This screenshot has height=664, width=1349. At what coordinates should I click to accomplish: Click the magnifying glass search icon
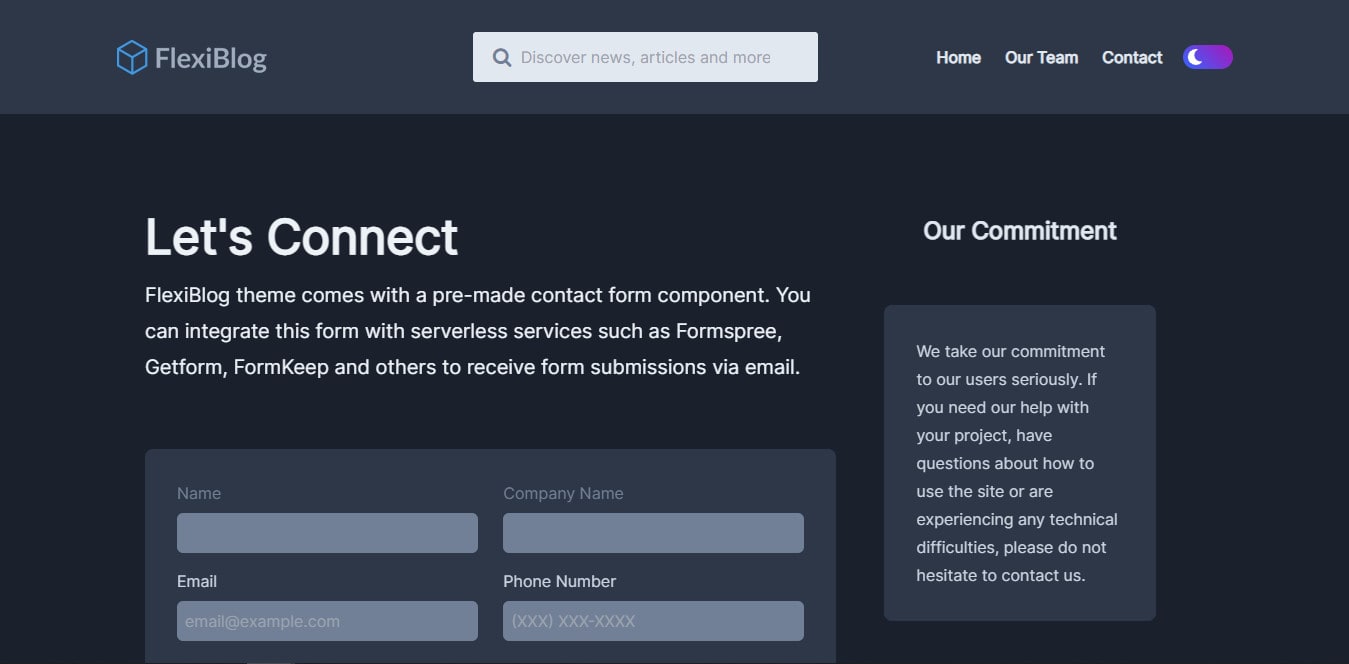501,57
